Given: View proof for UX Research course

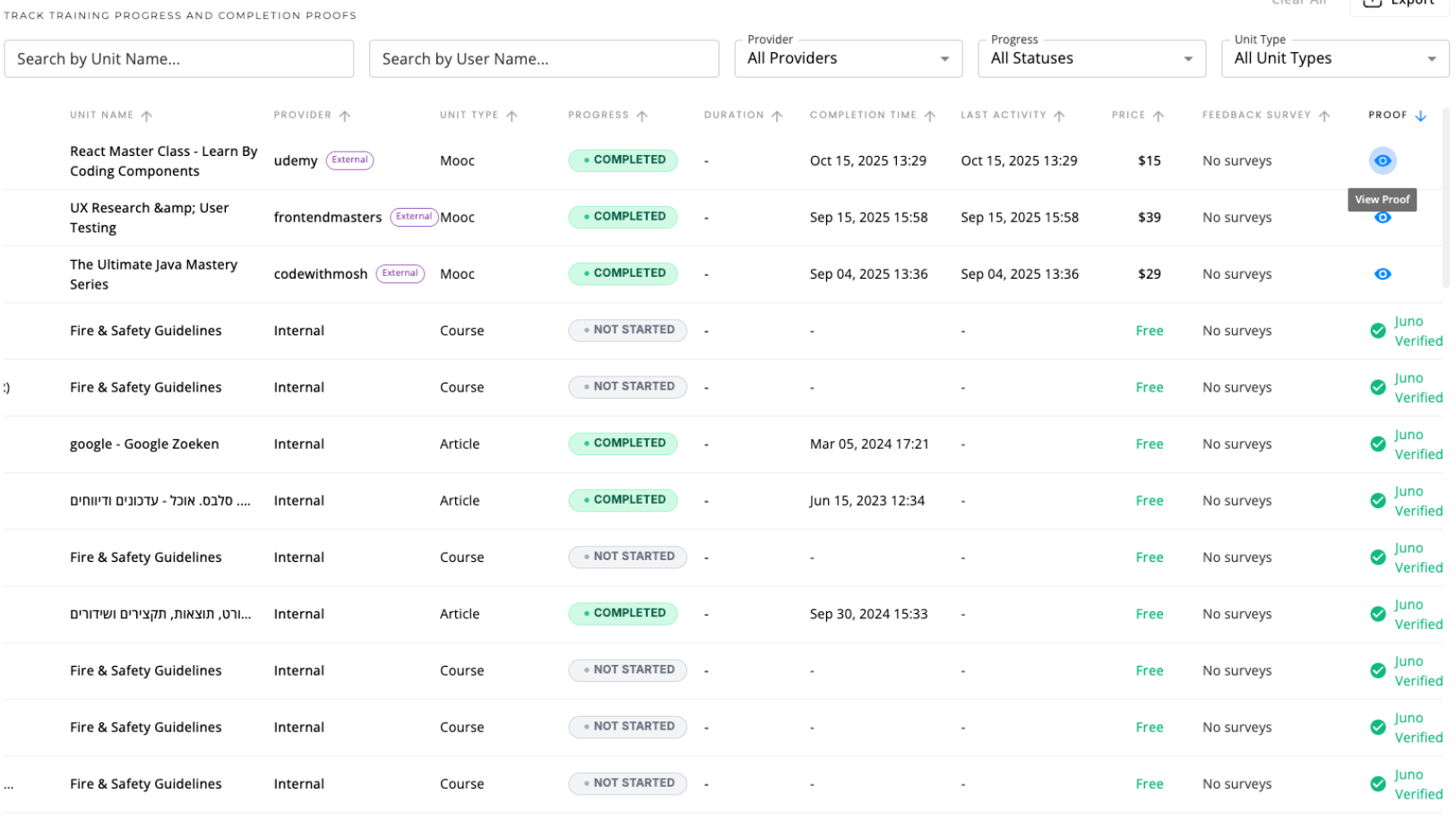Looking at the screenshot, I should tap(1382, 218).
